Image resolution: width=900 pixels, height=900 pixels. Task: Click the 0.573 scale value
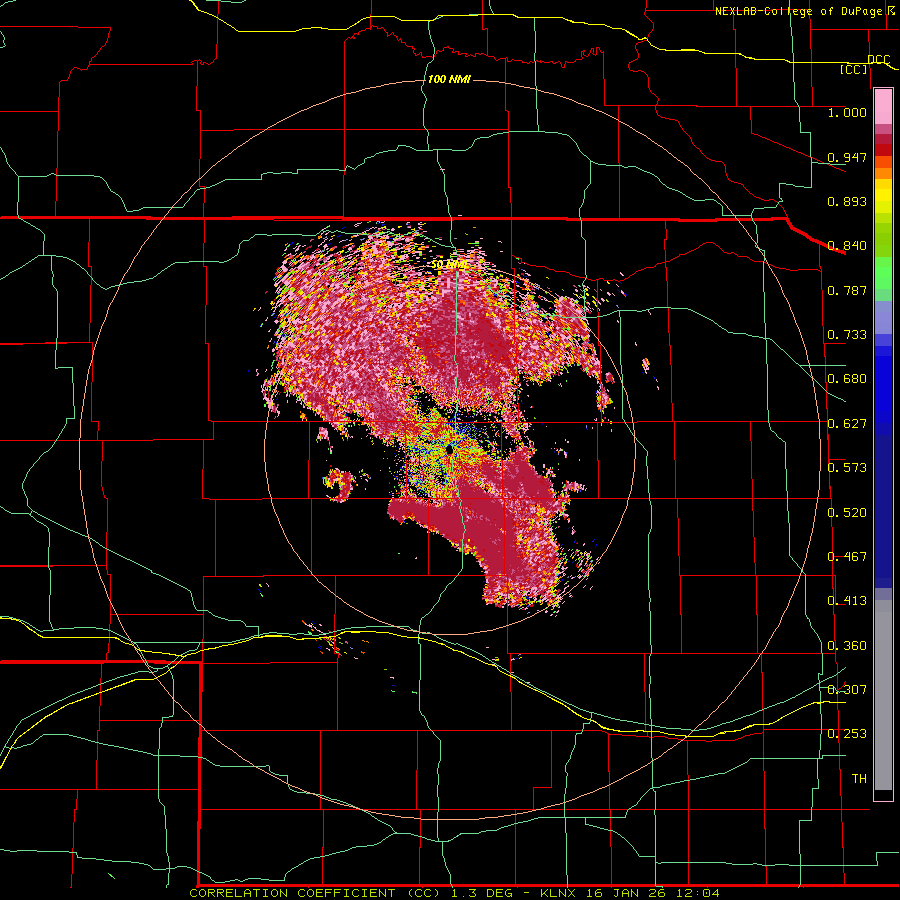click(847, 468)
